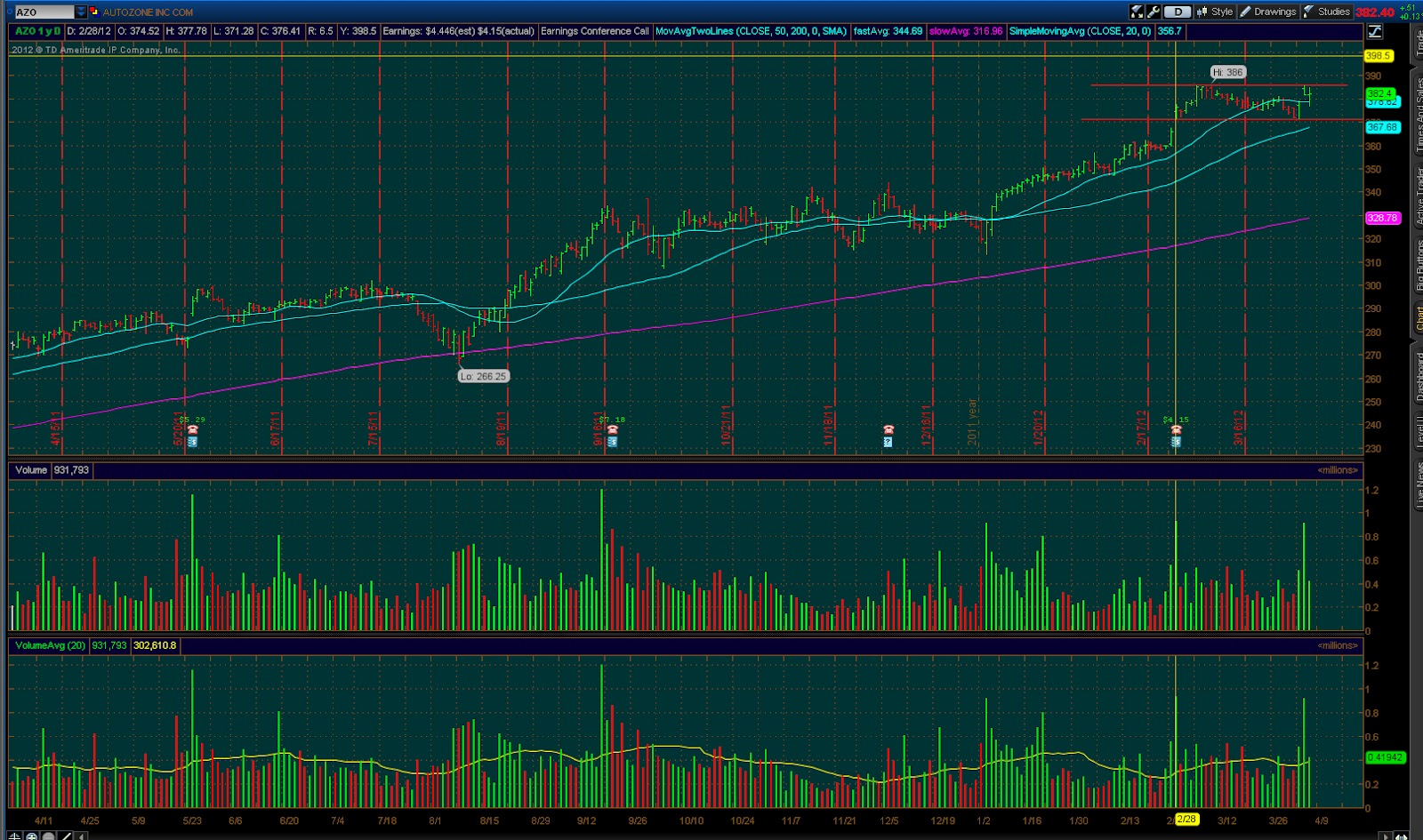The image size is (1423, 840).
Task: Click the fastAvg: 344.69 value
Action: click(888, 31)
